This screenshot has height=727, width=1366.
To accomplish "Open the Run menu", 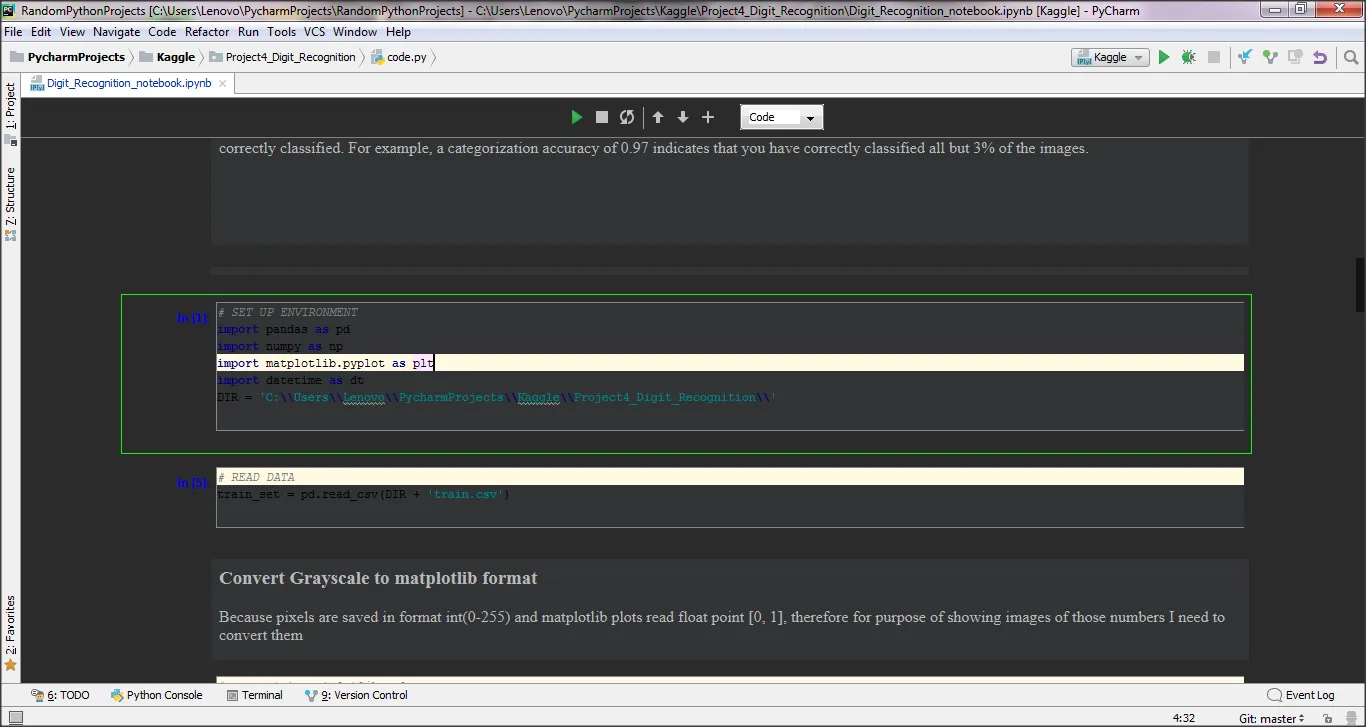I will click(248, 32).
